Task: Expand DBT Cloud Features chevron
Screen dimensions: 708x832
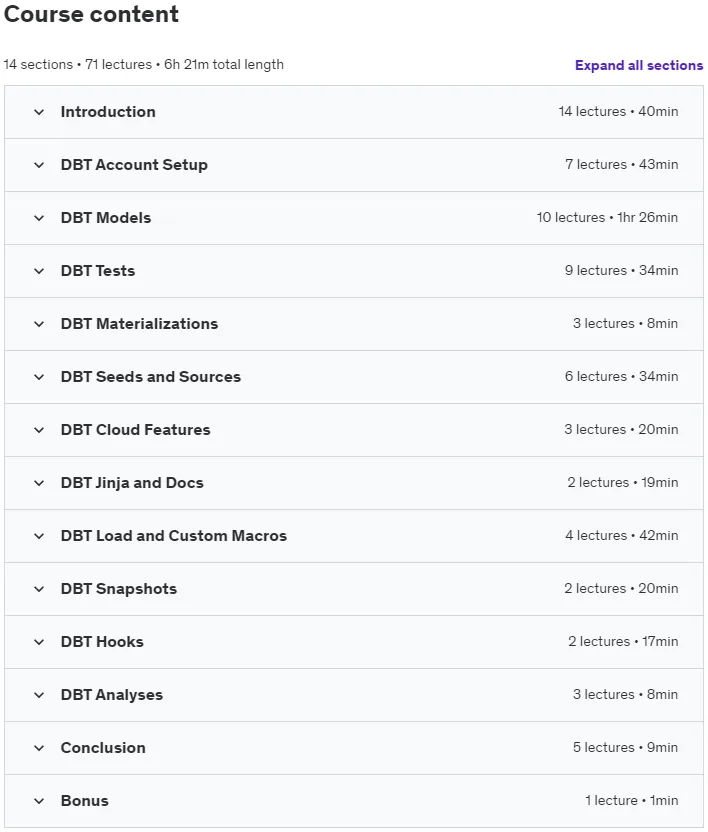Action: (x=39, y=430)
